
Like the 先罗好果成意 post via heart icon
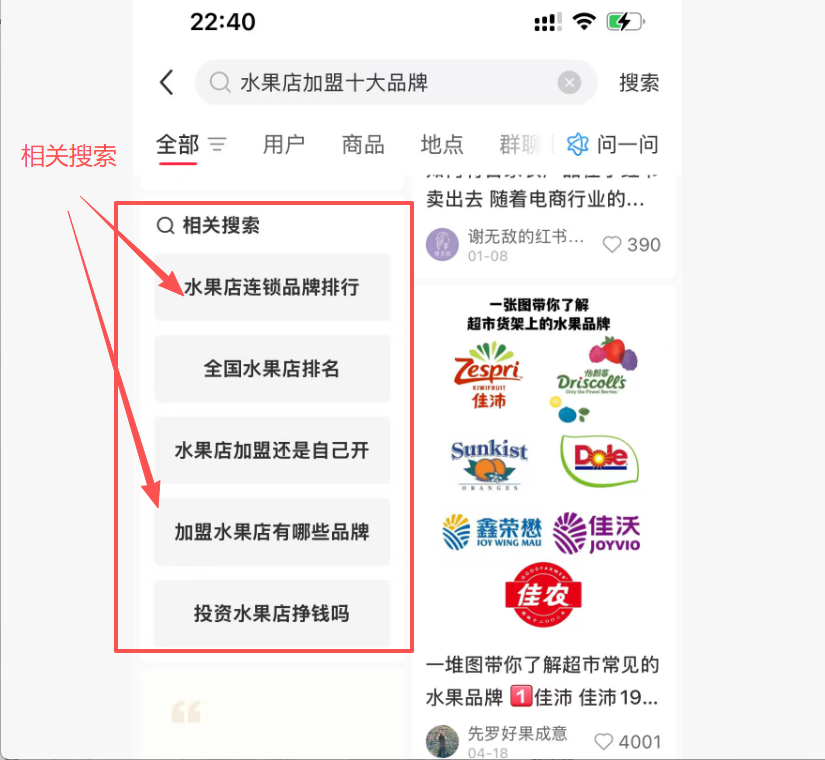click(x=603, y=742)
